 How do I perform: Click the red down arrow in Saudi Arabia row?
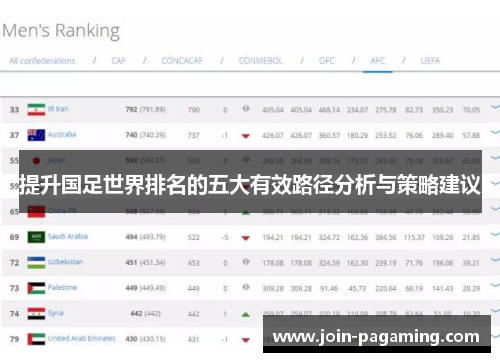click(246, 238)
